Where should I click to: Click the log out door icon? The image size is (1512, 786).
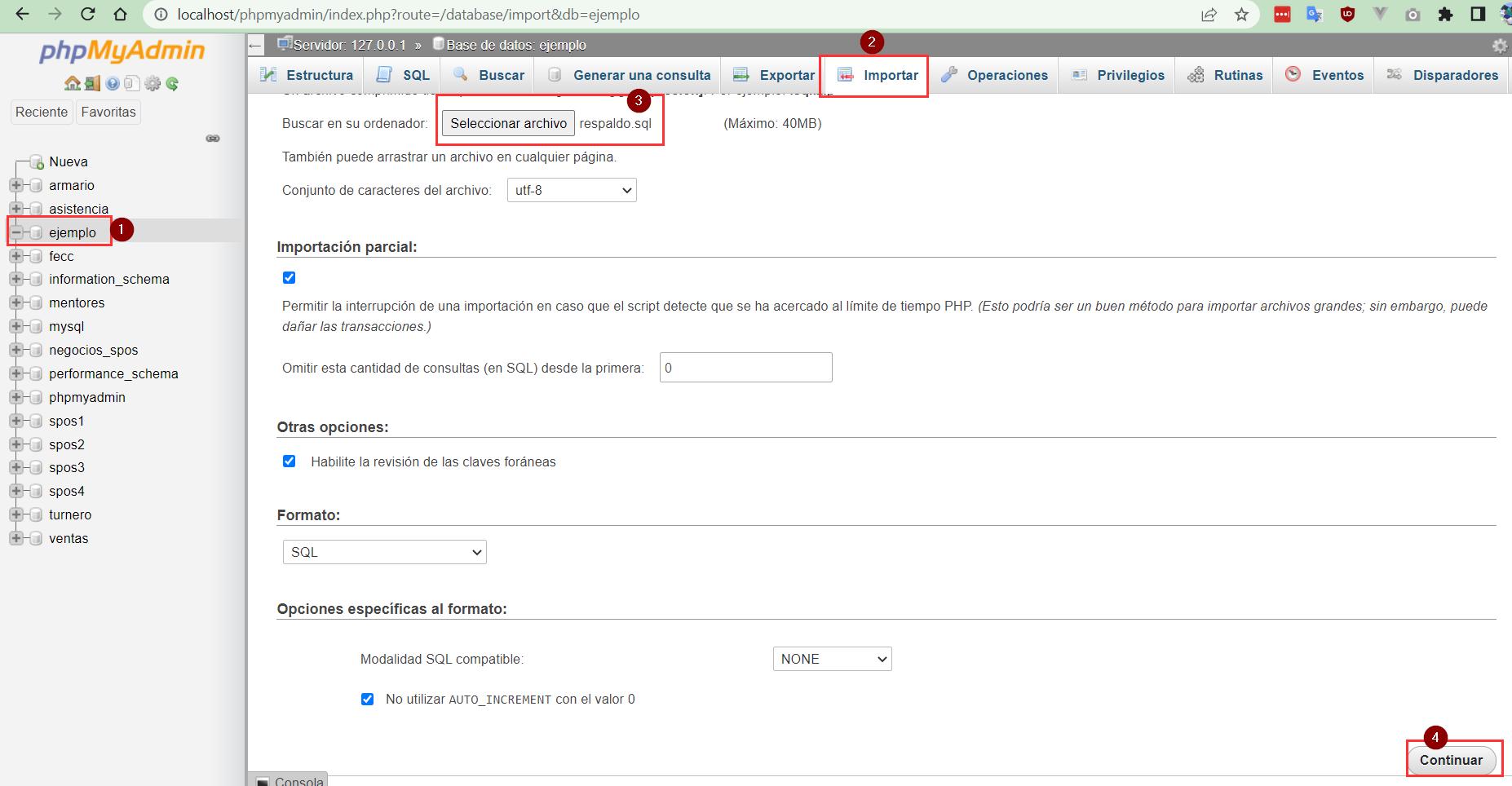pyautogui.click(x=92, y=83)
